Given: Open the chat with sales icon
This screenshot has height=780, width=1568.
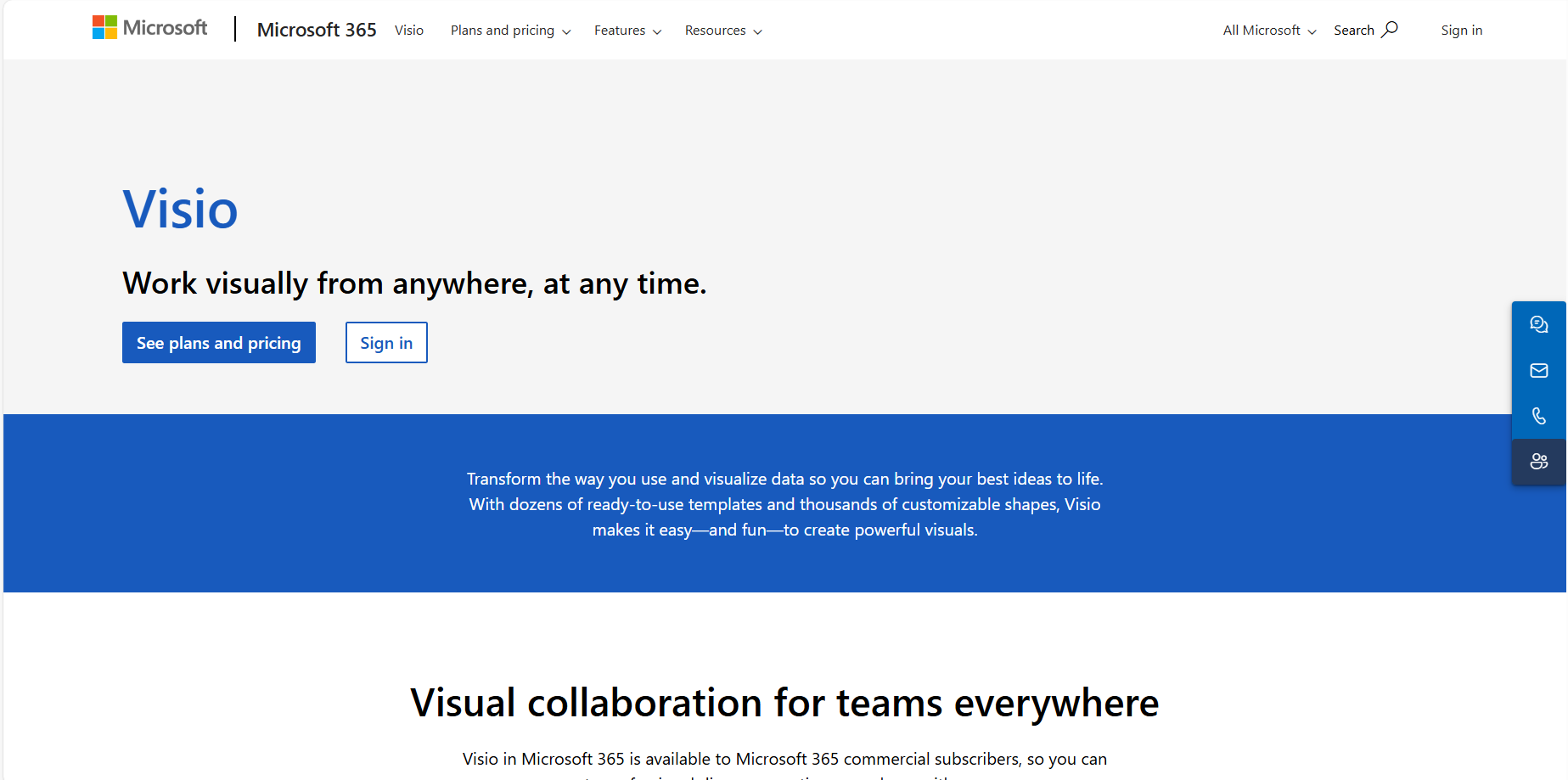Looking at the screenshot, I should pyautogui.click(x=1539, y=324).
